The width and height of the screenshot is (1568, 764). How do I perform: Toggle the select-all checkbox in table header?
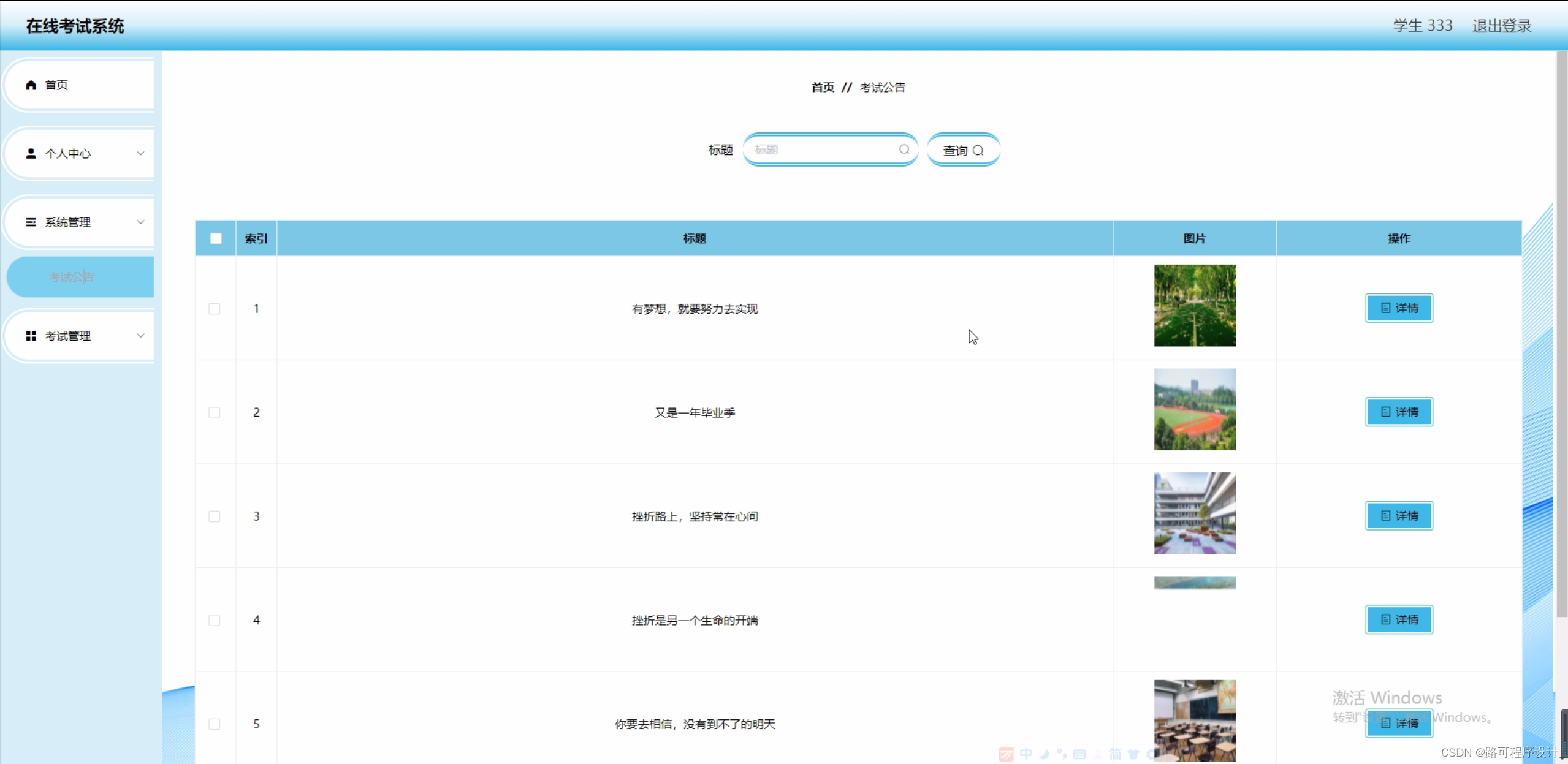point(215,238)
